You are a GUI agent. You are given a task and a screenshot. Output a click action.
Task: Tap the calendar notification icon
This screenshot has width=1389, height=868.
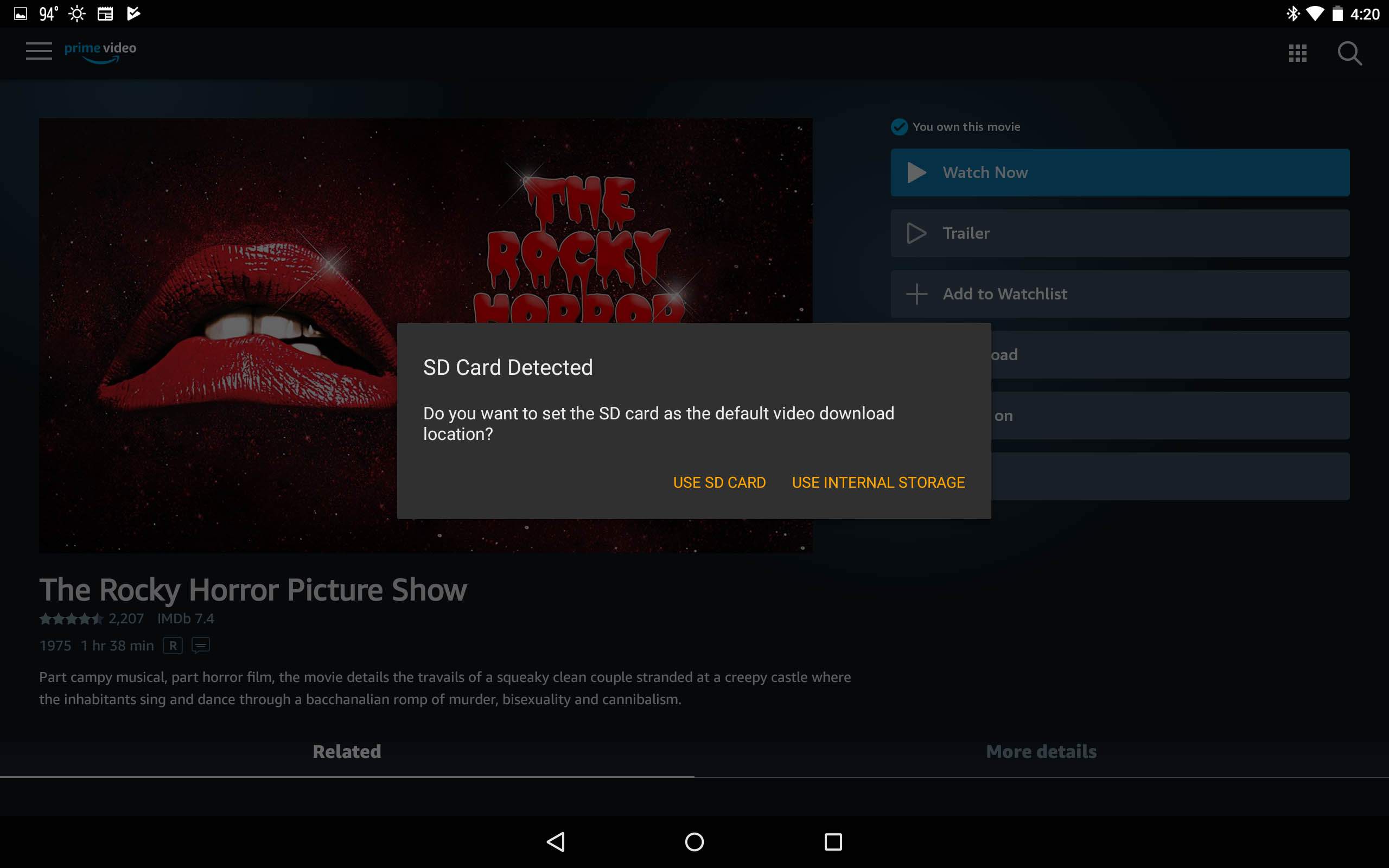point(105,14)
